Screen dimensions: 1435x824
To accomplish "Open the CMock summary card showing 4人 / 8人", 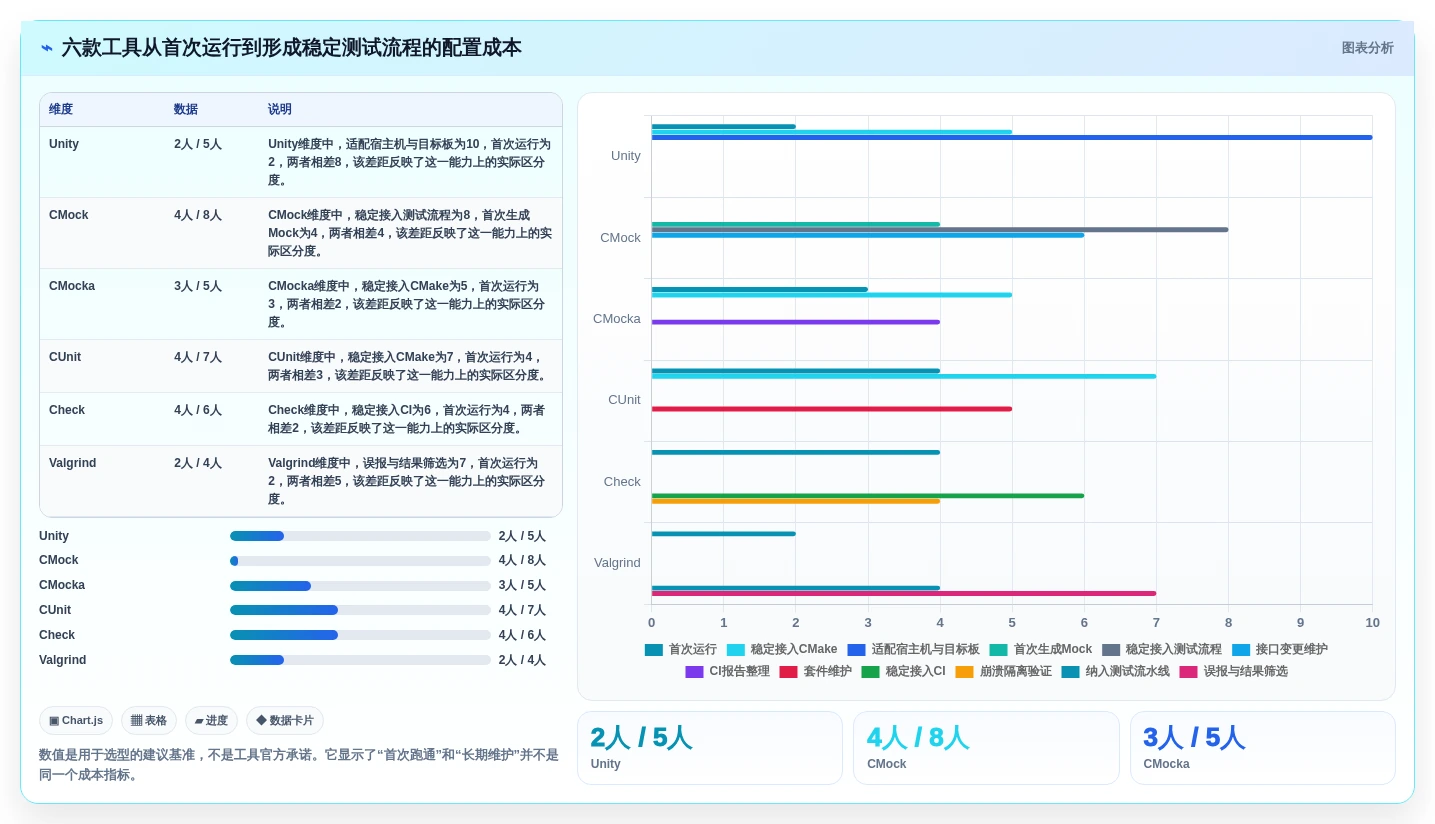I will [986, 748].
